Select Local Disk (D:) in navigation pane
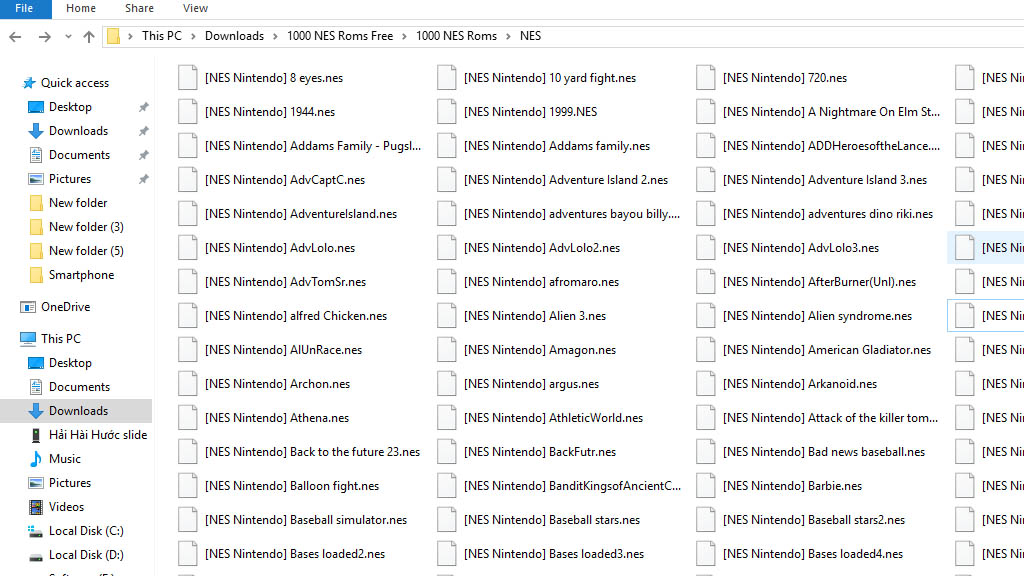The width and height of the screenshot is (1024, 576). pos(86,555)
